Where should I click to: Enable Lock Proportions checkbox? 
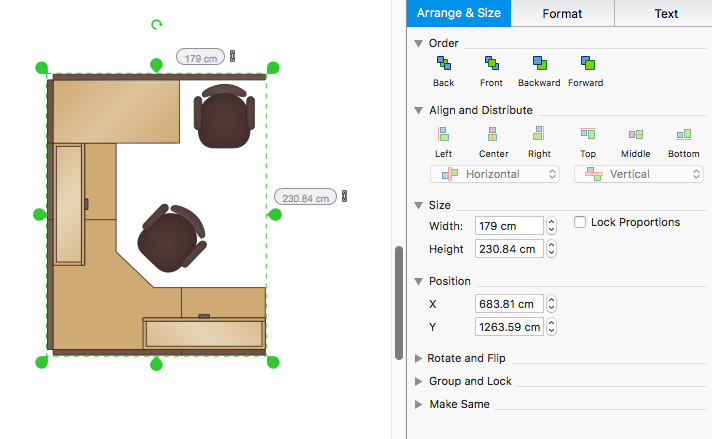point(580,222)
